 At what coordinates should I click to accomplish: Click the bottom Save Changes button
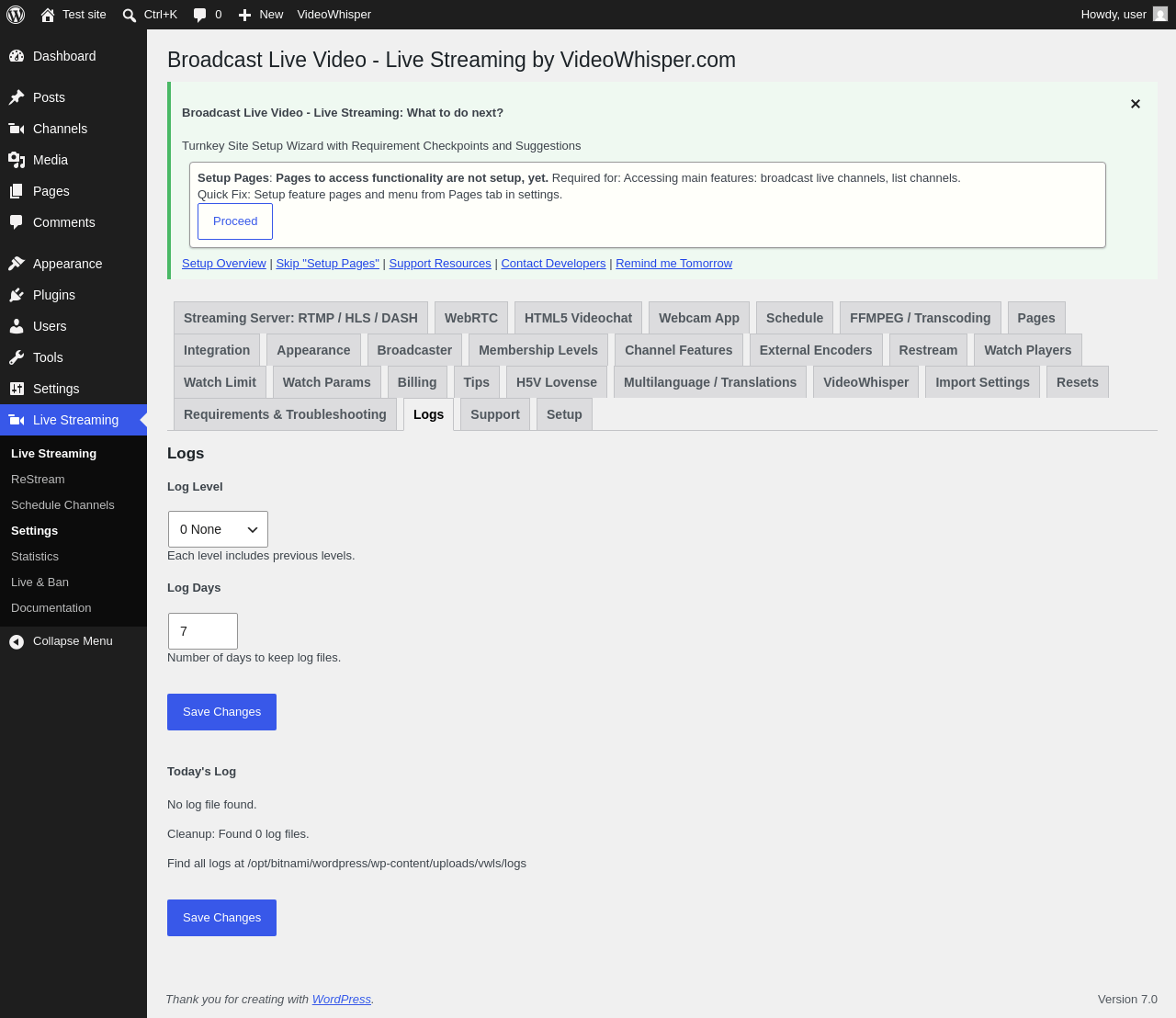(221, 918)
